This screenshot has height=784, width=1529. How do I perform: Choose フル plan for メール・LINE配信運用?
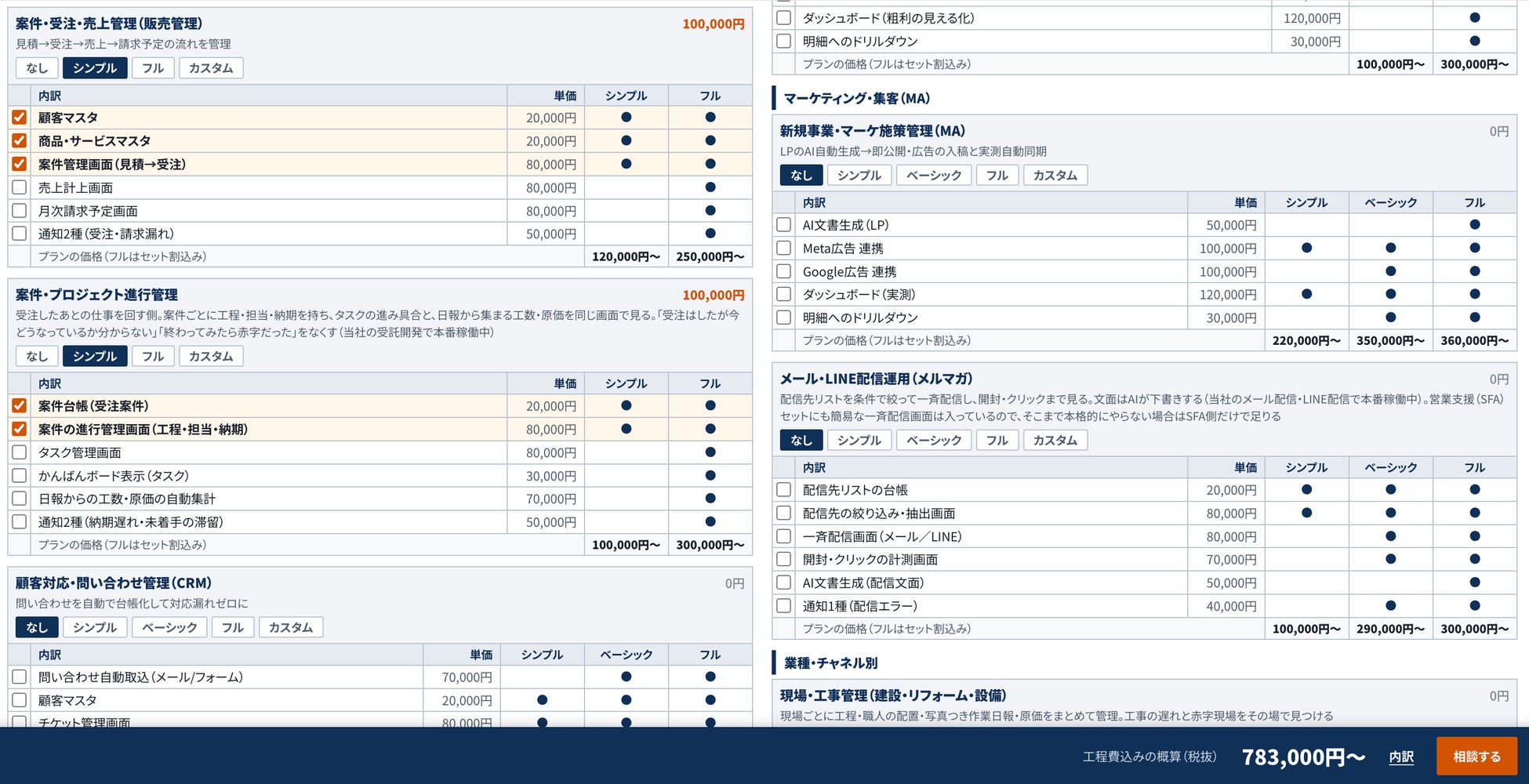coord(997,441)
